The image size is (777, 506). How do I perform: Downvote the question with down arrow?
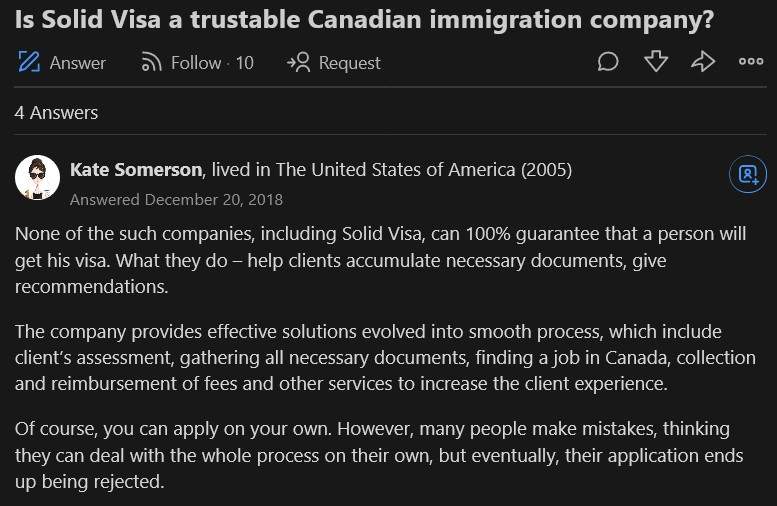click(x=656, y=62)
